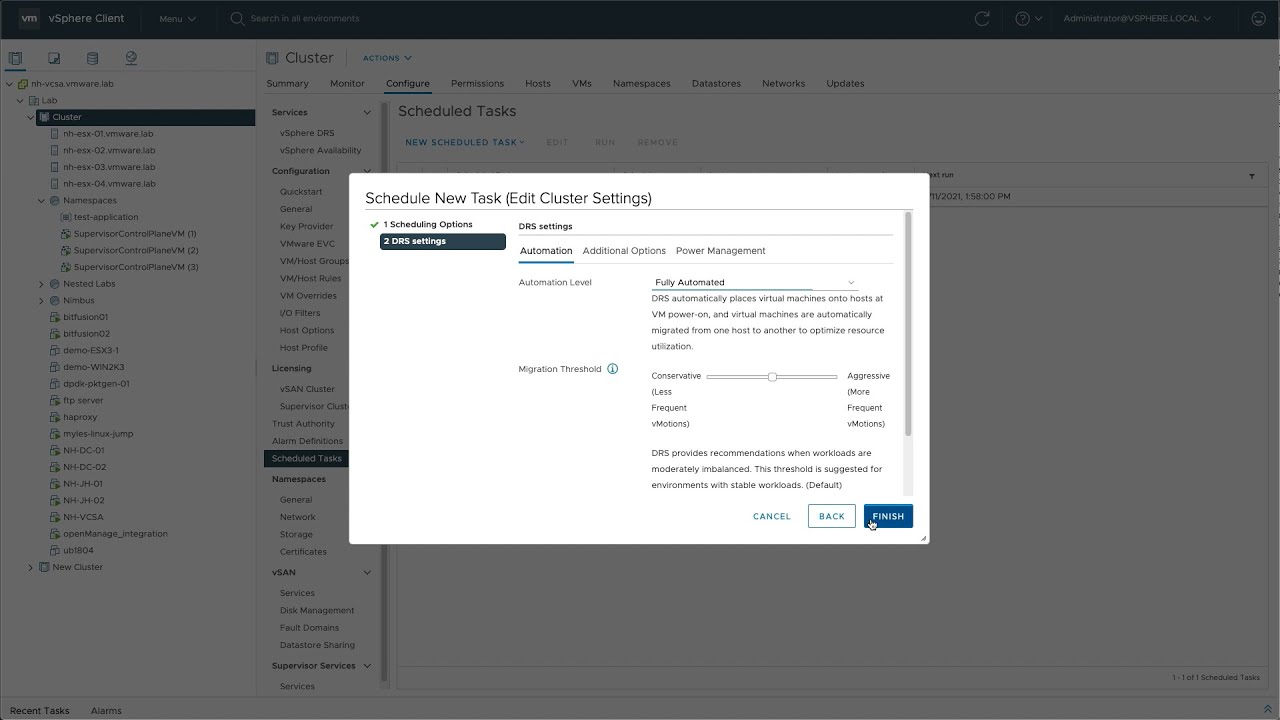Viewport: 1280px width, 720px height.
Task: Click the VMware vm logo
Action: pos(29,18)
